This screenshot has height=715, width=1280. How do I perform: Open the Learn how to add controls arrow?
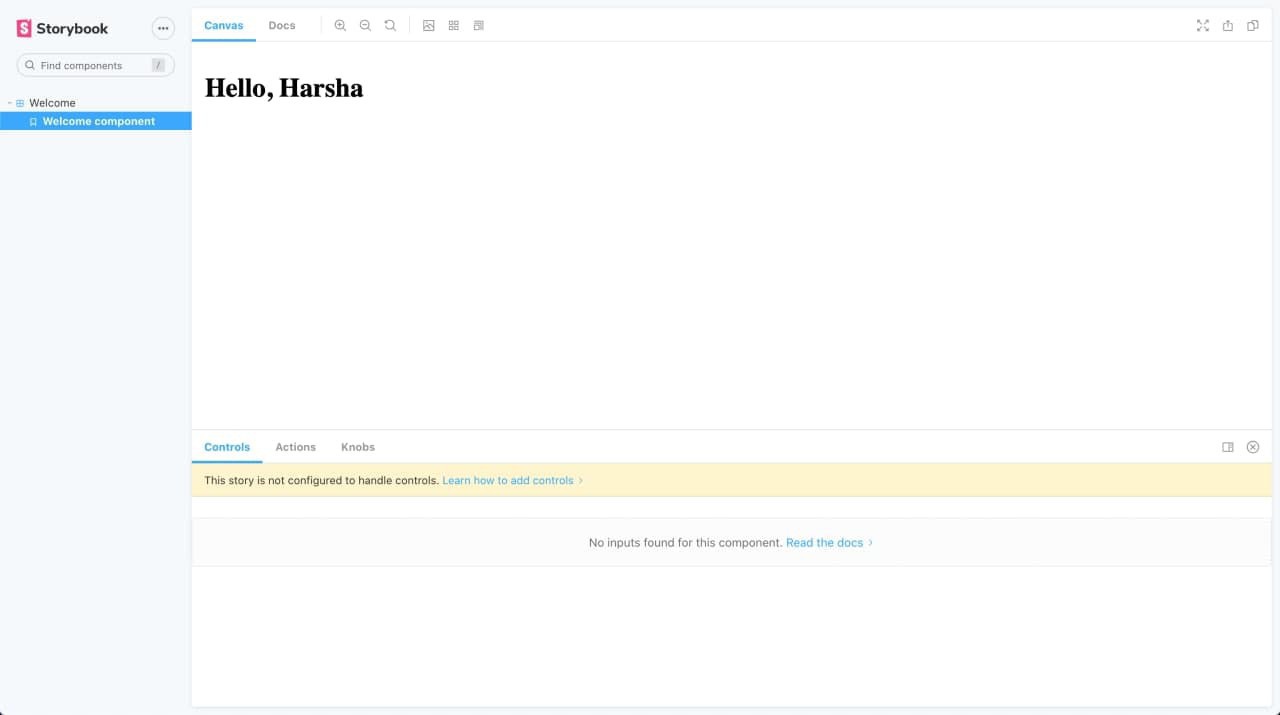point(580,480)
